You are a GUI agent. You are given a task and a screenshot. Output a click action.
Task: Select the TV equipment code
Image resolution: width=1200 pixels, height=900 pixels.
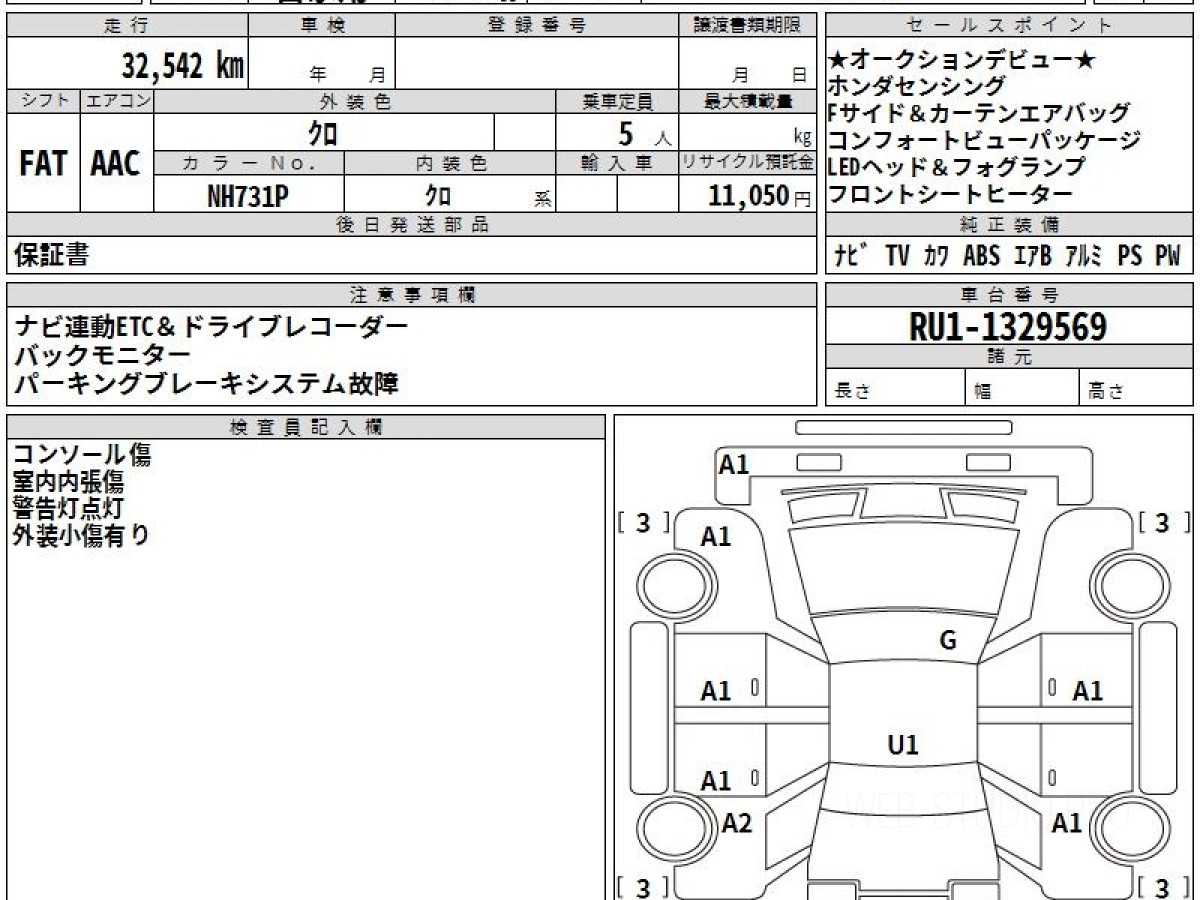897,256
